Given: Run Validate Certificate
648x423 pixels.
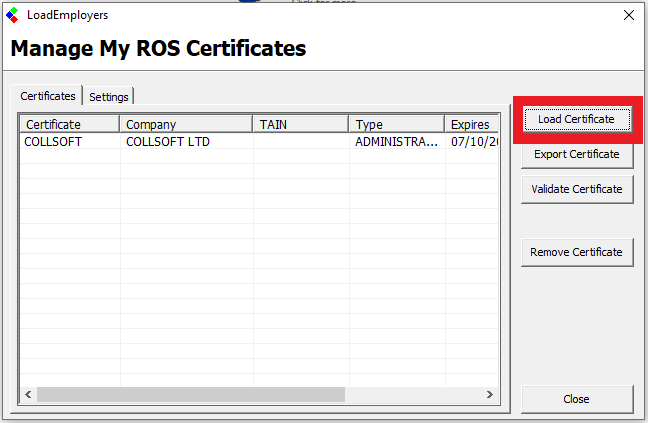Looking at the screenshot, I should [x=576, y=189].
